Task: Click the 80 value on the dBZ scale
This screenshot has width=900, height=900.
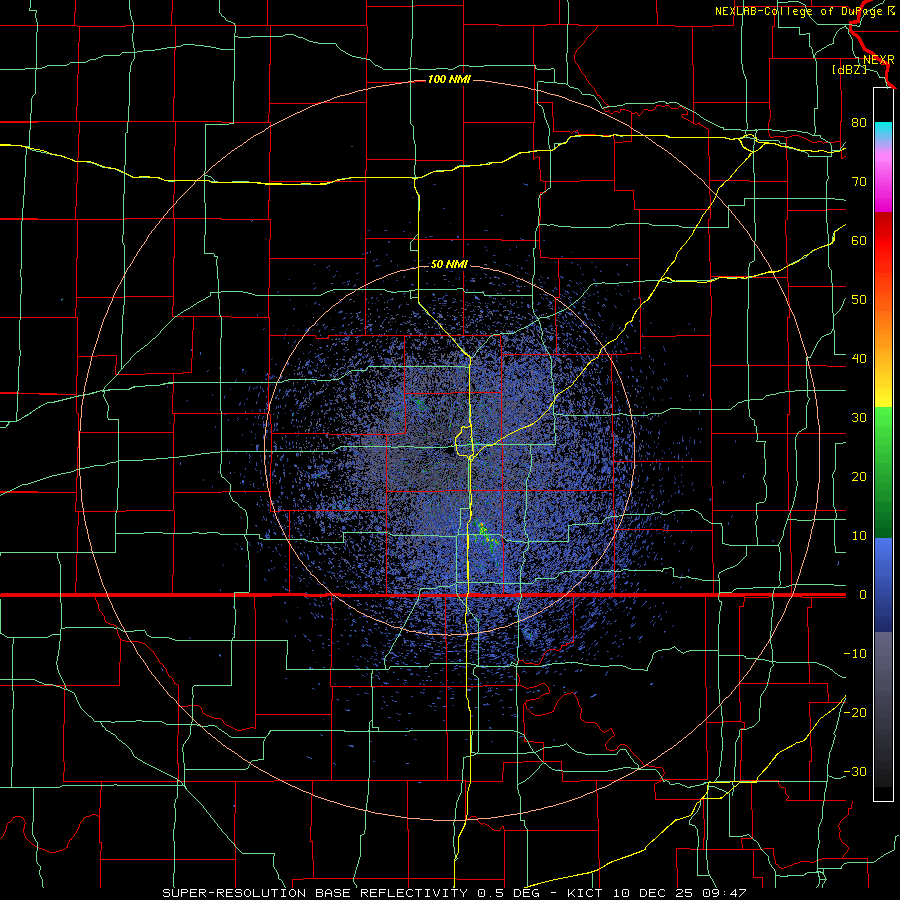Action: click(x=859, y=122)
